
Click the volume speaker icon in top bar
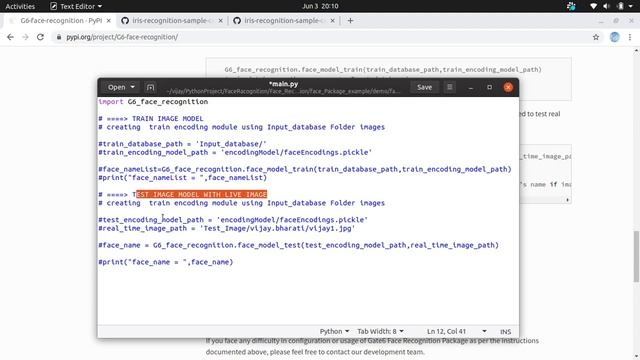click(607, 6)
